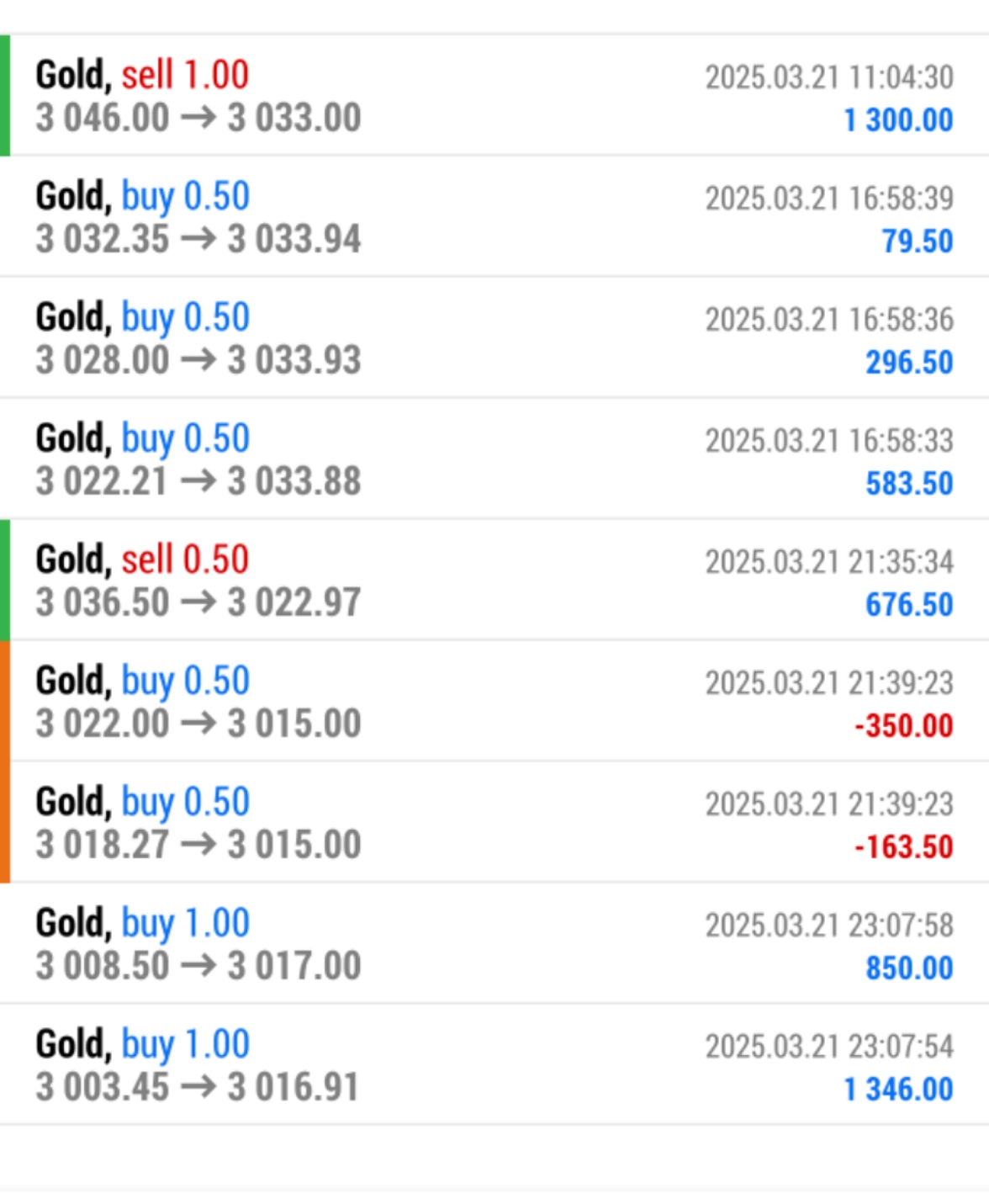Click the green marker beside the sell 1.00 trade
This screenshot has width=989, height=1204.
[x=5, y=96]
